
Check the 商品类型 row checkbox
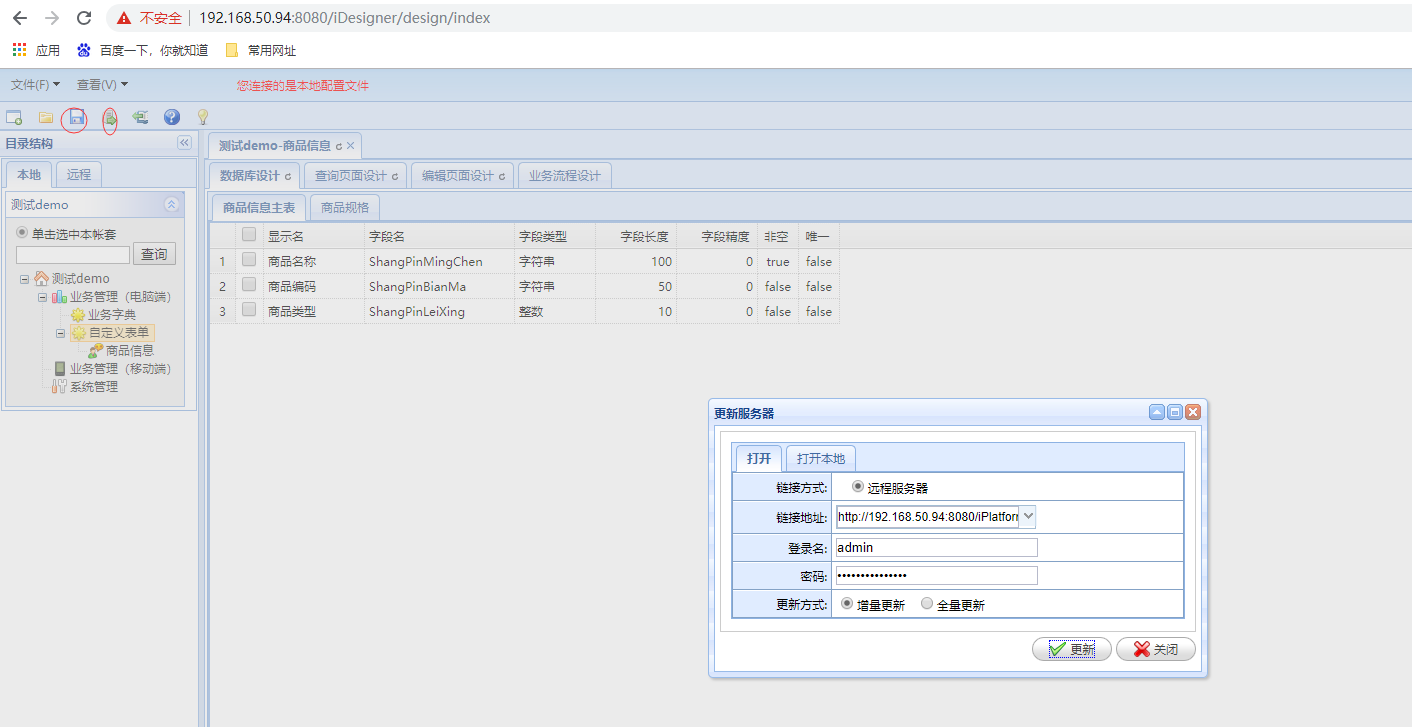tap(249, 310)
